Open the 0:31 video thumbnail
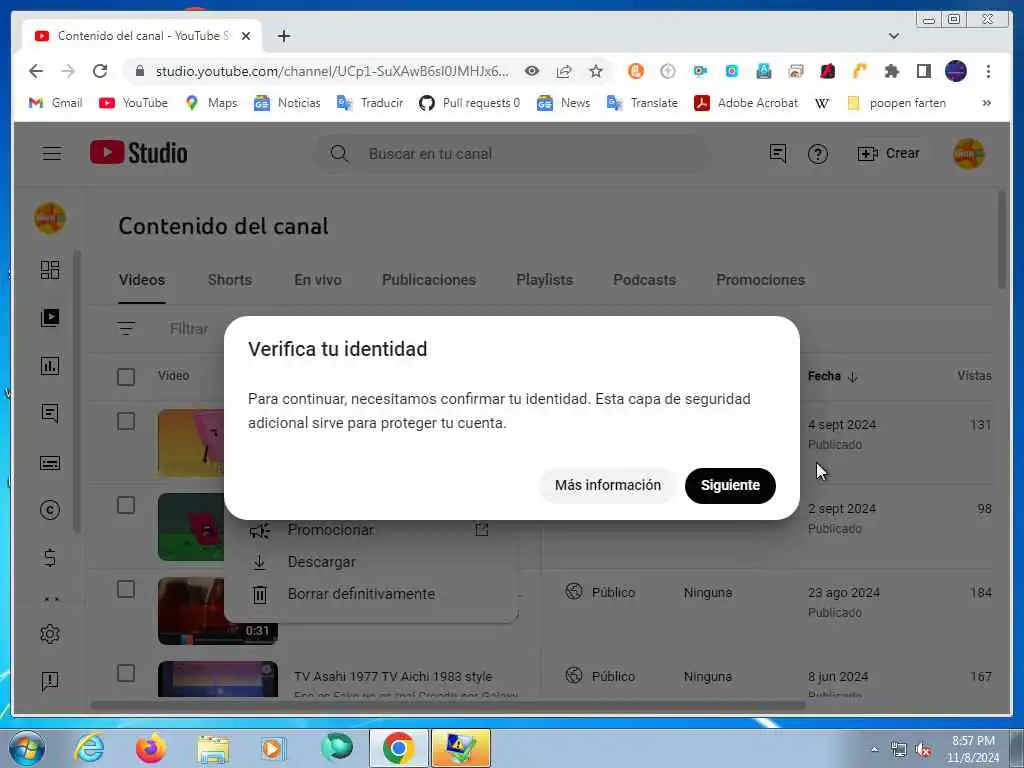The width and height of the screenshot is (1024, 768). point(218,611)
